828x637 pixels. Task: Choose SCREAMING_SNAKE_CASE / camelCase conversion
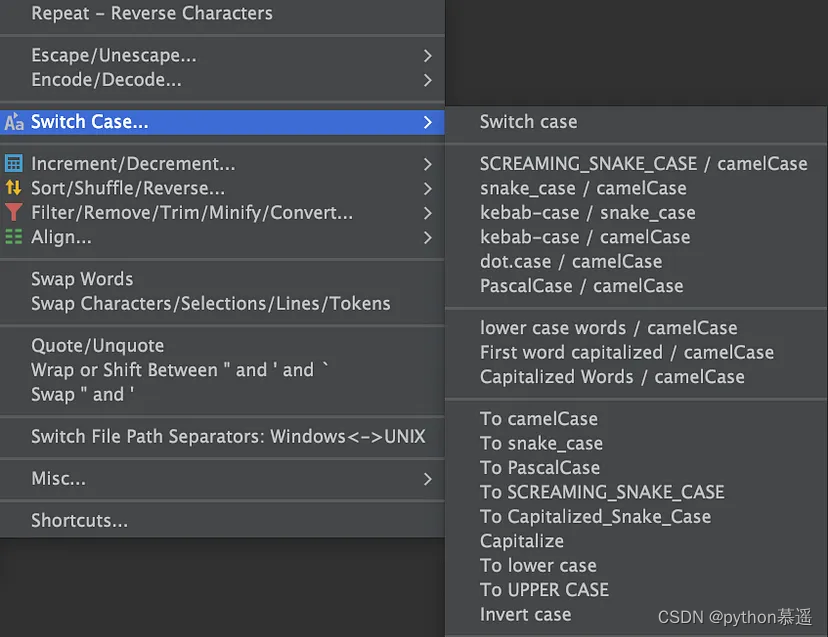click(643, 164)
